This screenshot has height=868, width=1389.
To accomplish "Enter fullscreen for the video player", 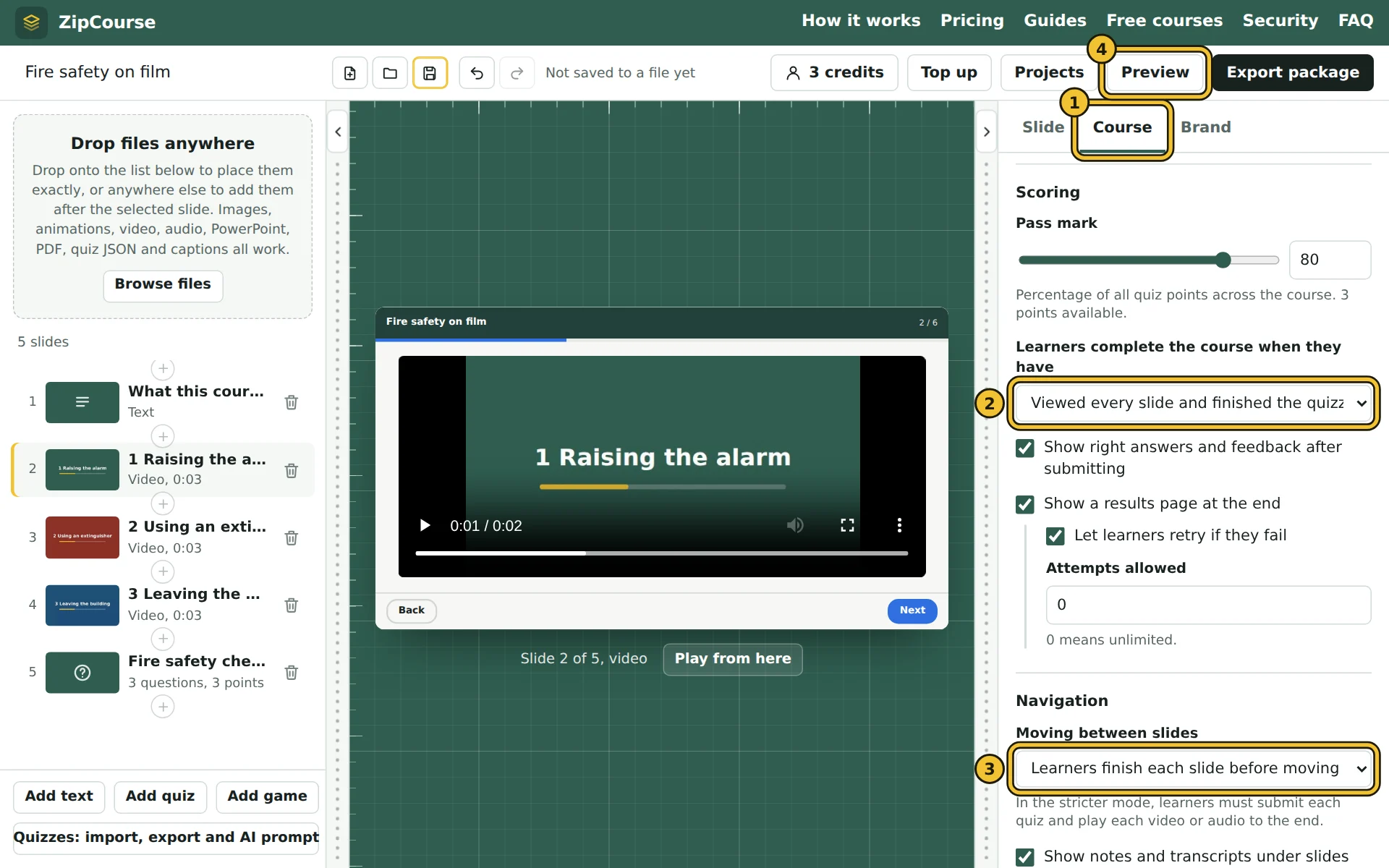I will 847,525.
